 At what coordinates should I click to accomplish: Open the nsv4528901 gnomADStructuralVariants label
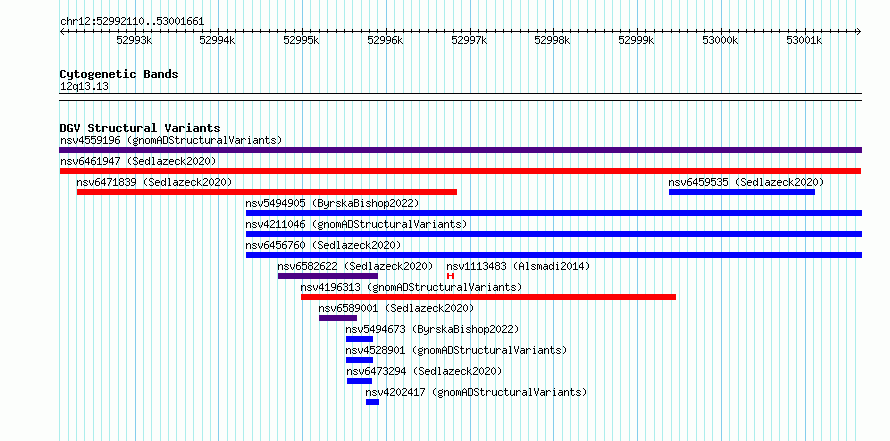[x=456, y=350]
